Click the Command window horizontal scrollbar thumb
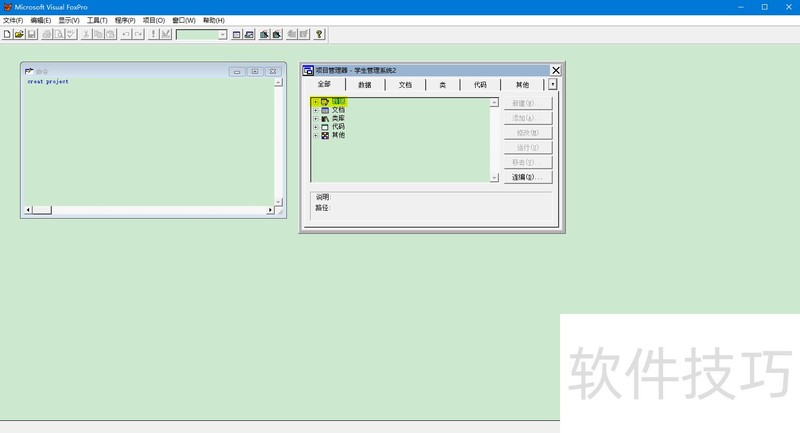 tap(42, 210)
